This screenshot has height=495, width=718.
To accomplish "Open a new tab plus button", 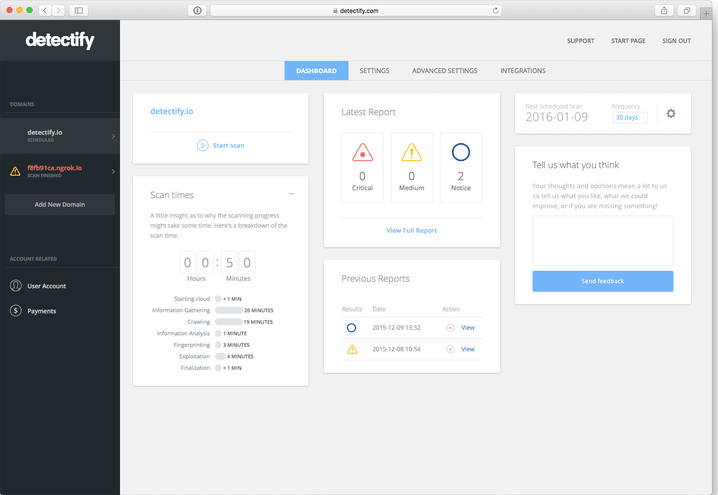I will point(706,13).
